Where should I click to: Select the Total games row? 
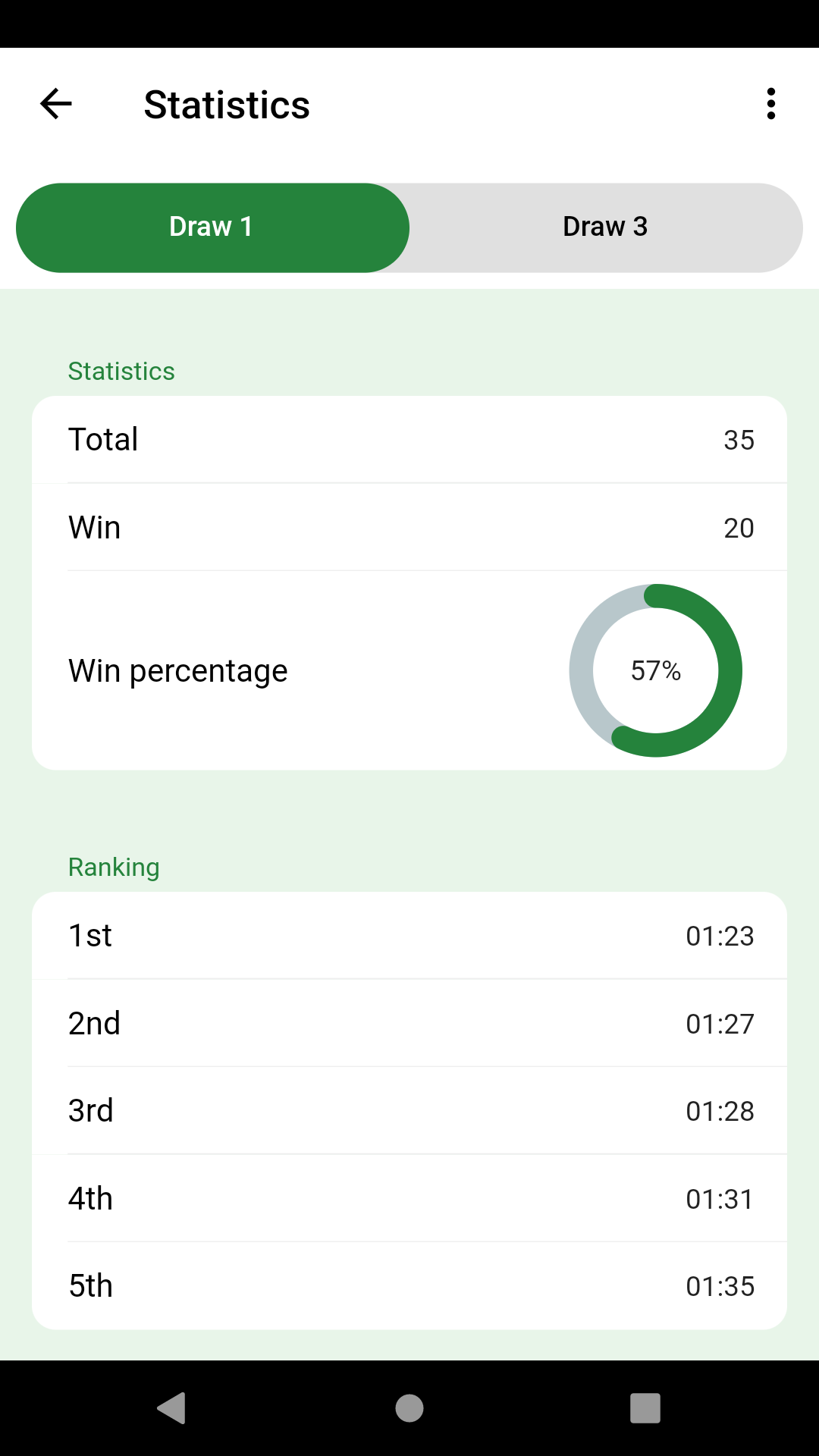[x=409, y=440]
